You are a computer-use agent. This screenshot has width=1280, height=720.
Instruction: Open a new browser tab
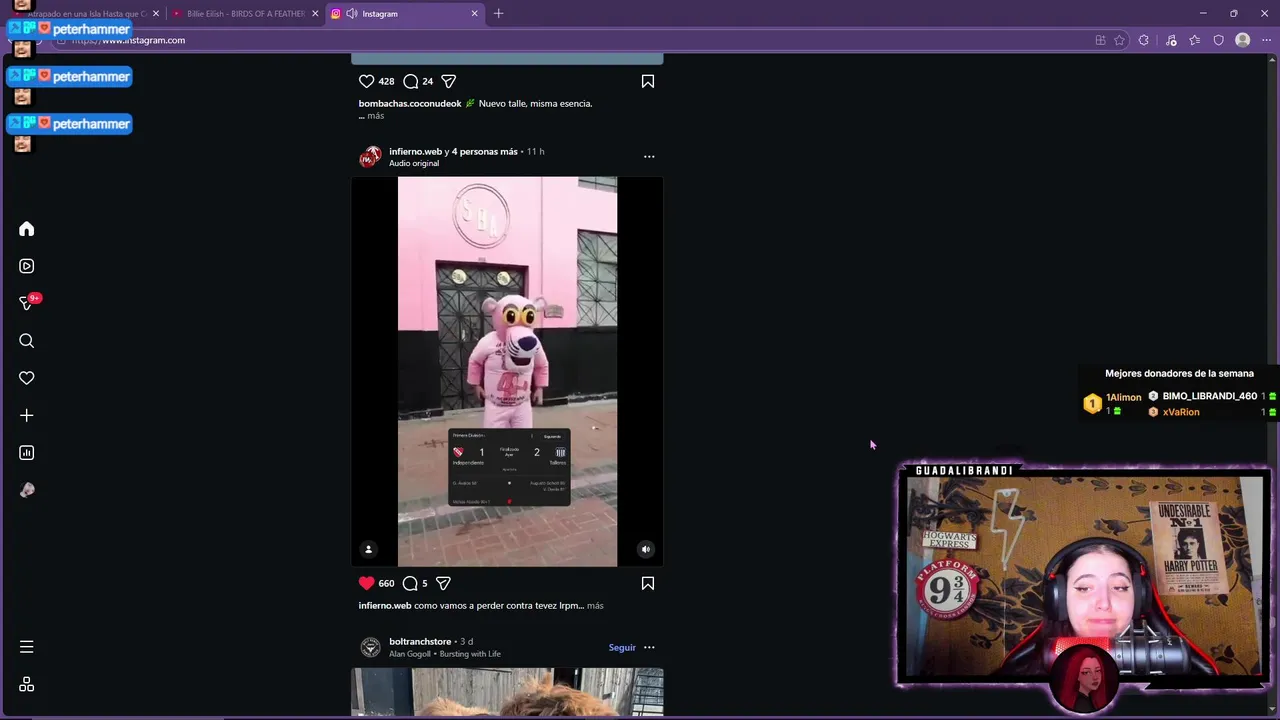[498, 14]
